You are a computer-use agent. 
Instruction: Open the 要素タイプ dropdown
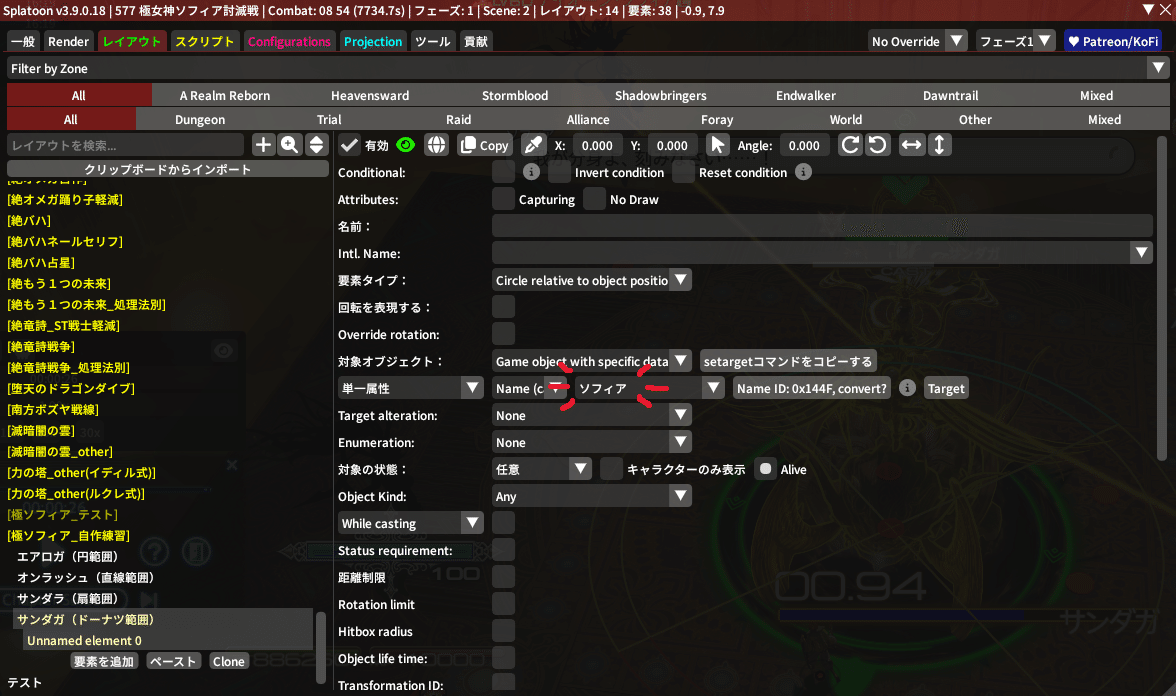pos(593,281)
